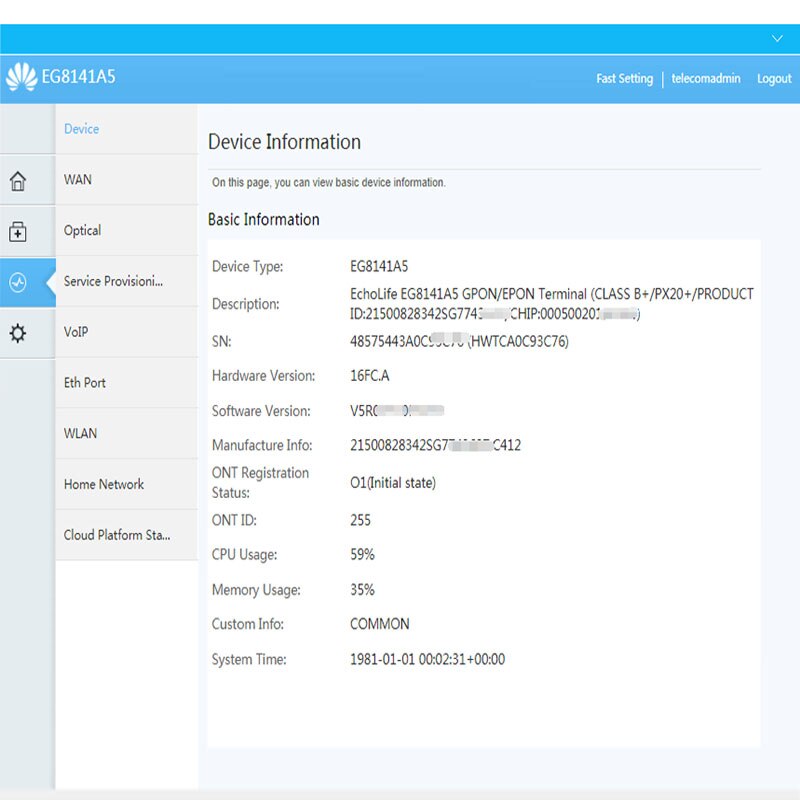Click the Device Type value EG8141A5
The height and width of the screenshot is (800, 800).
coord(379,266)
